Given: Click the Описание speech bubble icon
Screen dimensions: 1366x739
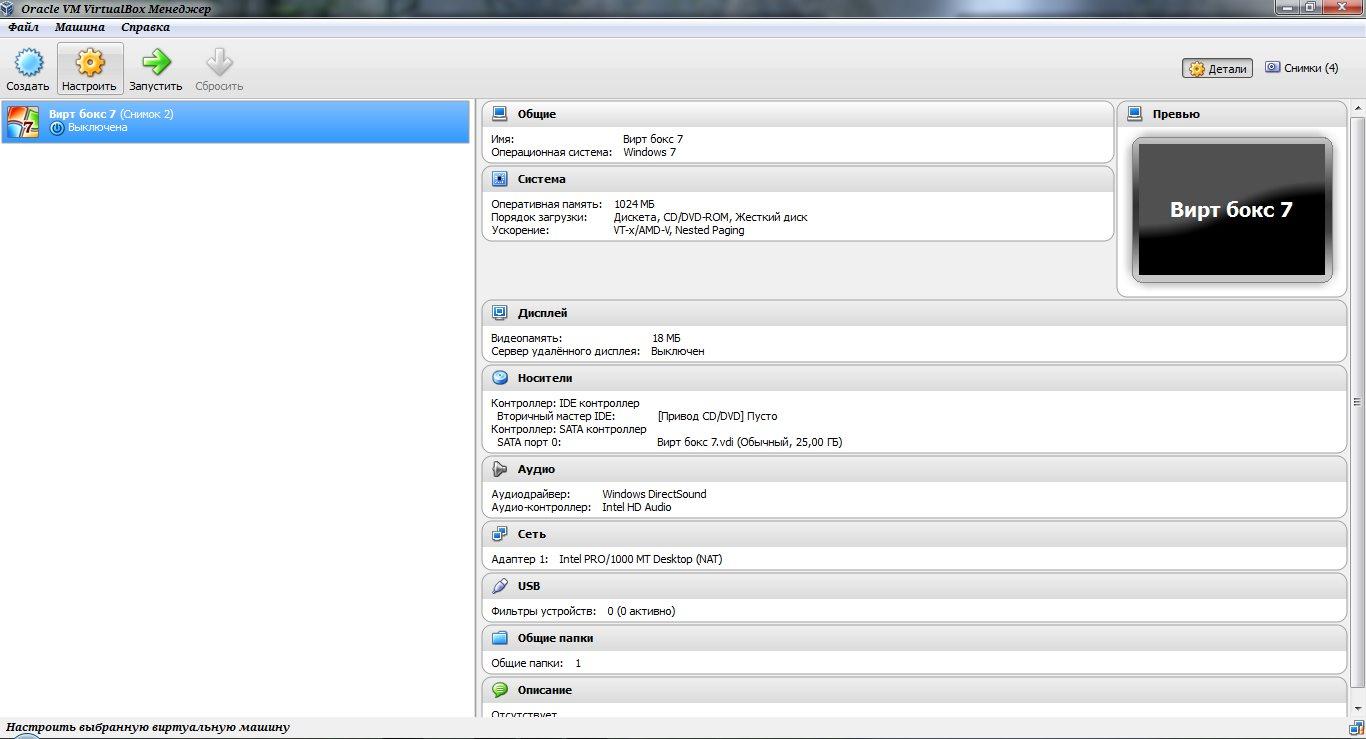Looking at the screenshot, I should 500,690.
